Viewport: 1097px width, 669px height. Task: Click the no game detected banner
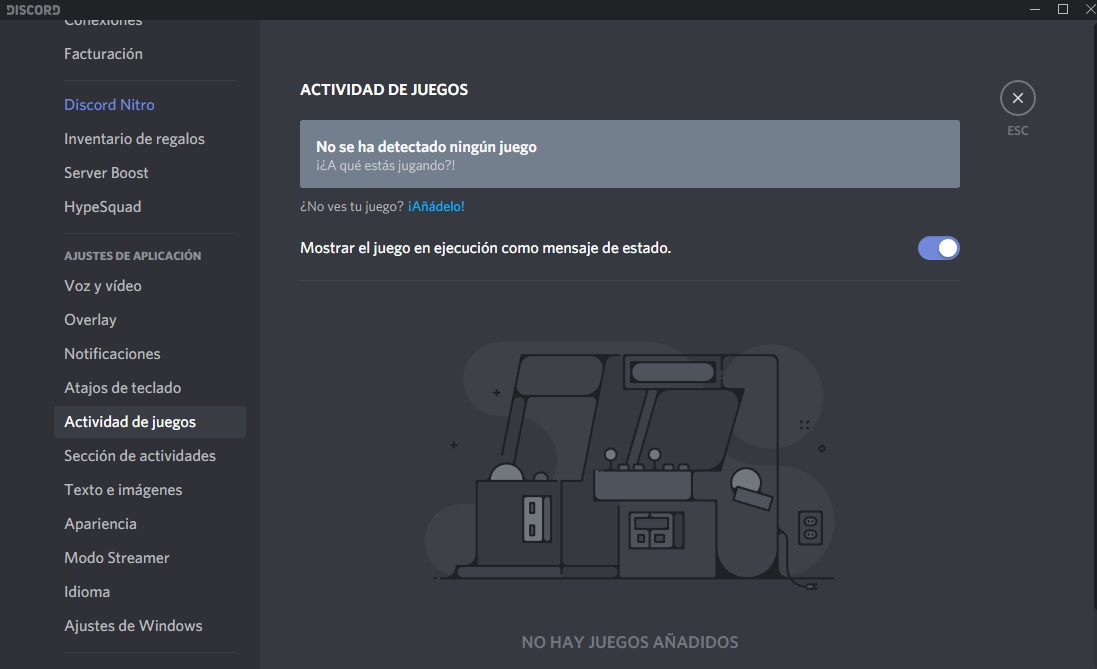629,154
